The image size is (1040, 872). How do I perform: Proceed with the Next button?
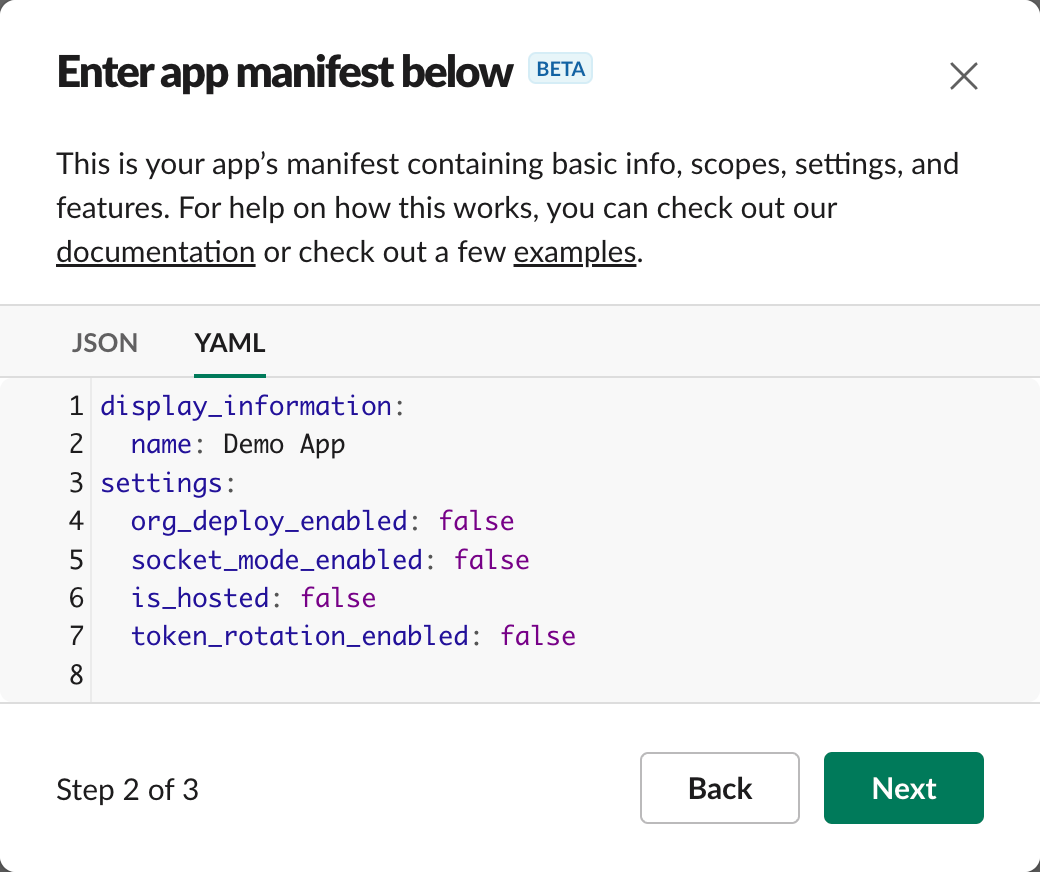tap(904, 788)
